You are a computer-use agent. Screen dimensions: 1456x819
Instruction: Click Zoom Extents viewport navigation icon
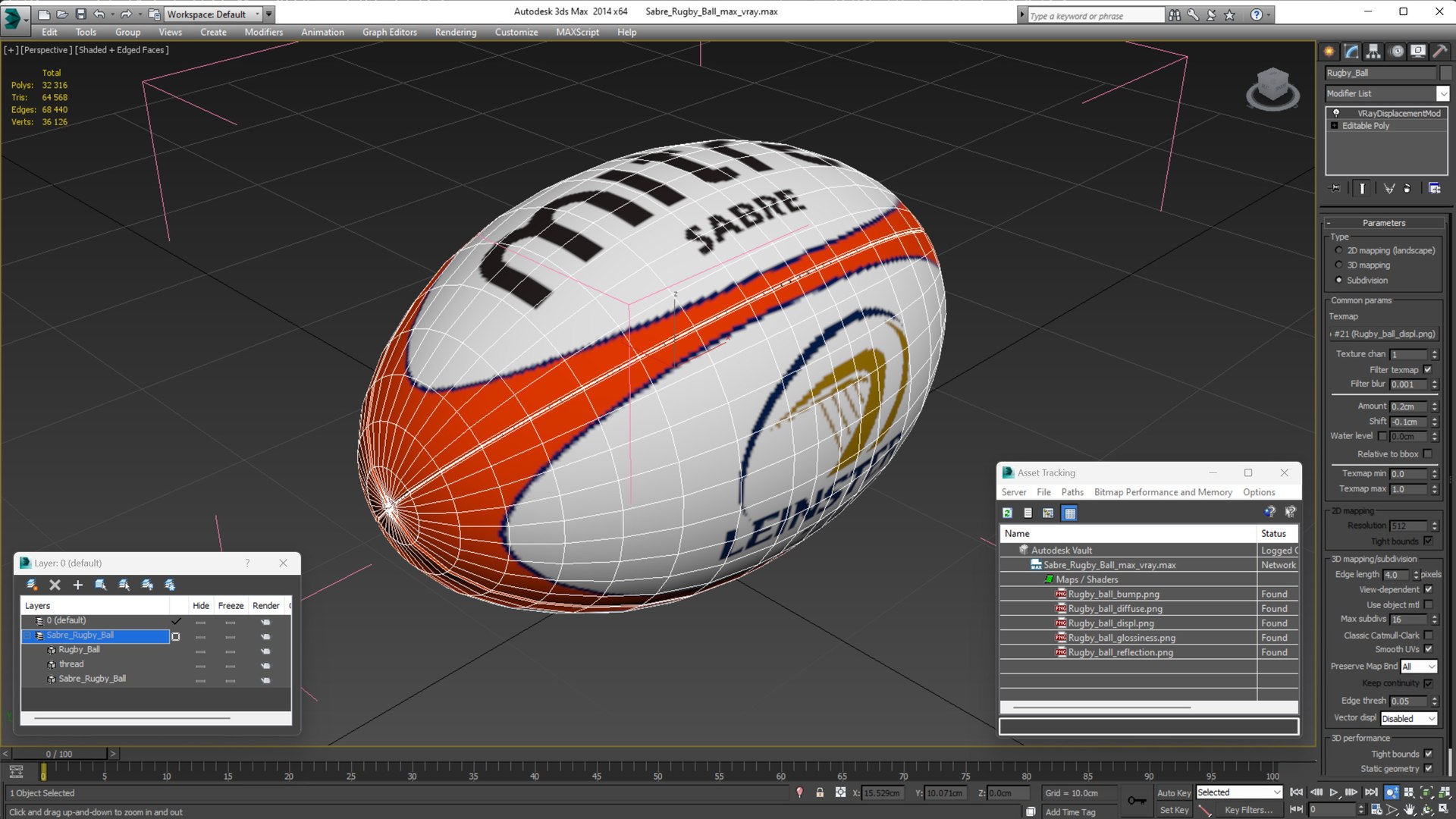click(x=1426, y=792)
